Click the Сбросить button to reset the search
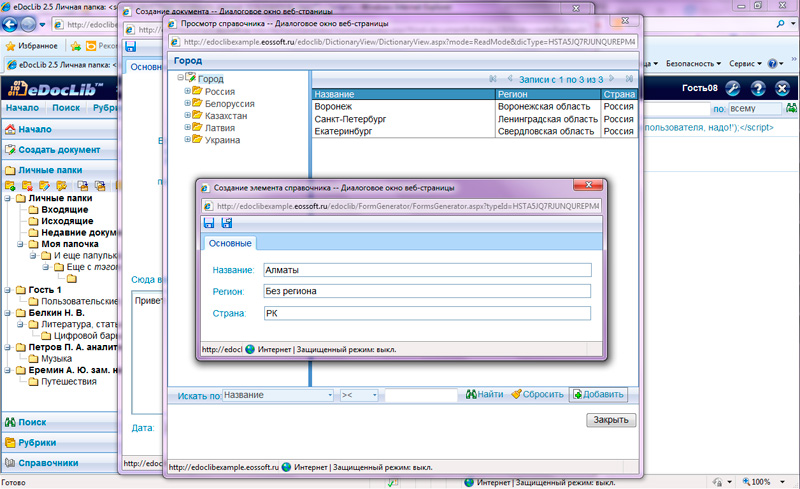Image resolution: width=800 pixels, height=489 pixels. point(537,395)
